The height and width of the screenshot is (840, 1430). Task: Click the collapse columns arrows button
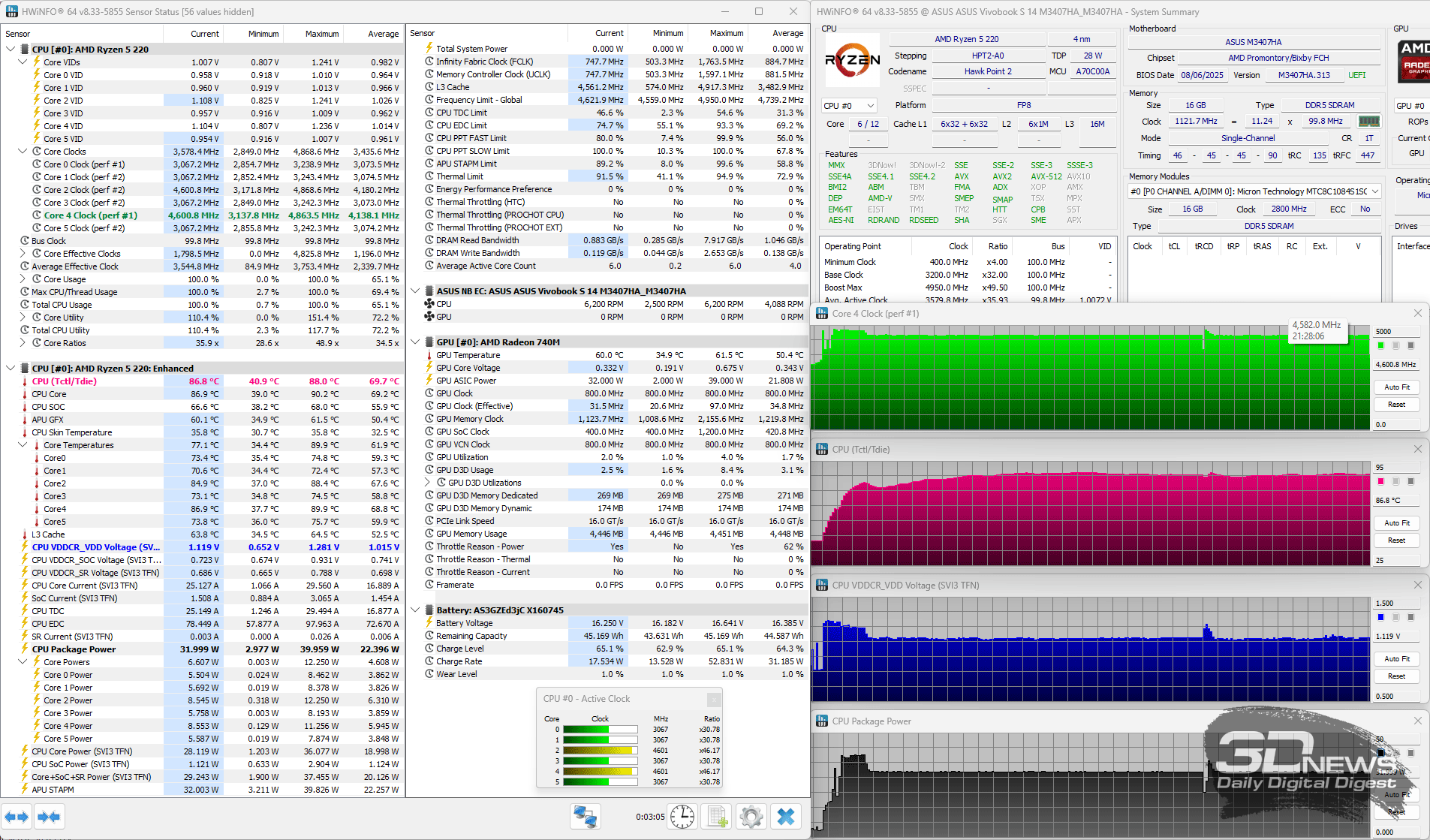point(49,817)
